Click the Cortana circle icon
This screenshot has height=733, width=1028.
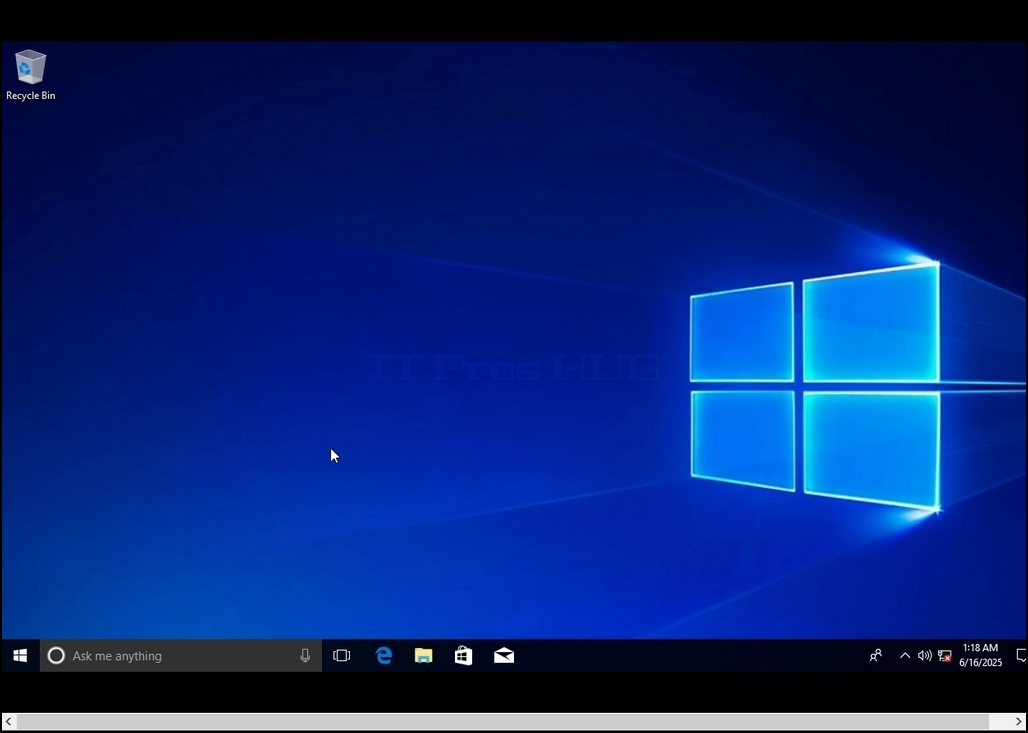[x=56, y=656]
